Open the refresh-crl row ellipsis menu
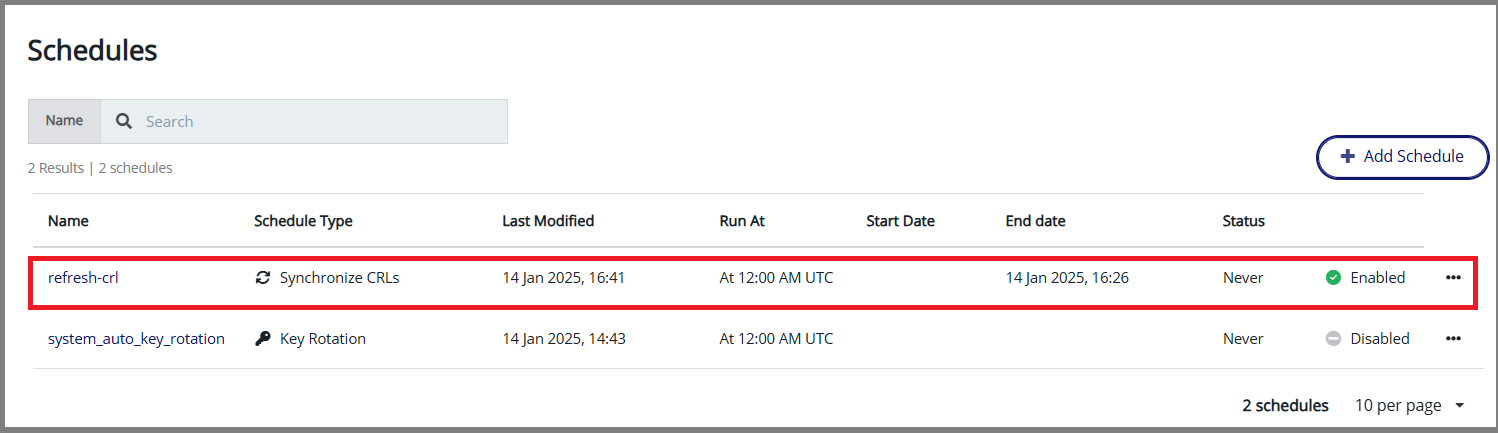Viewport: 1498px width, 433px height. pos(1453,278)
